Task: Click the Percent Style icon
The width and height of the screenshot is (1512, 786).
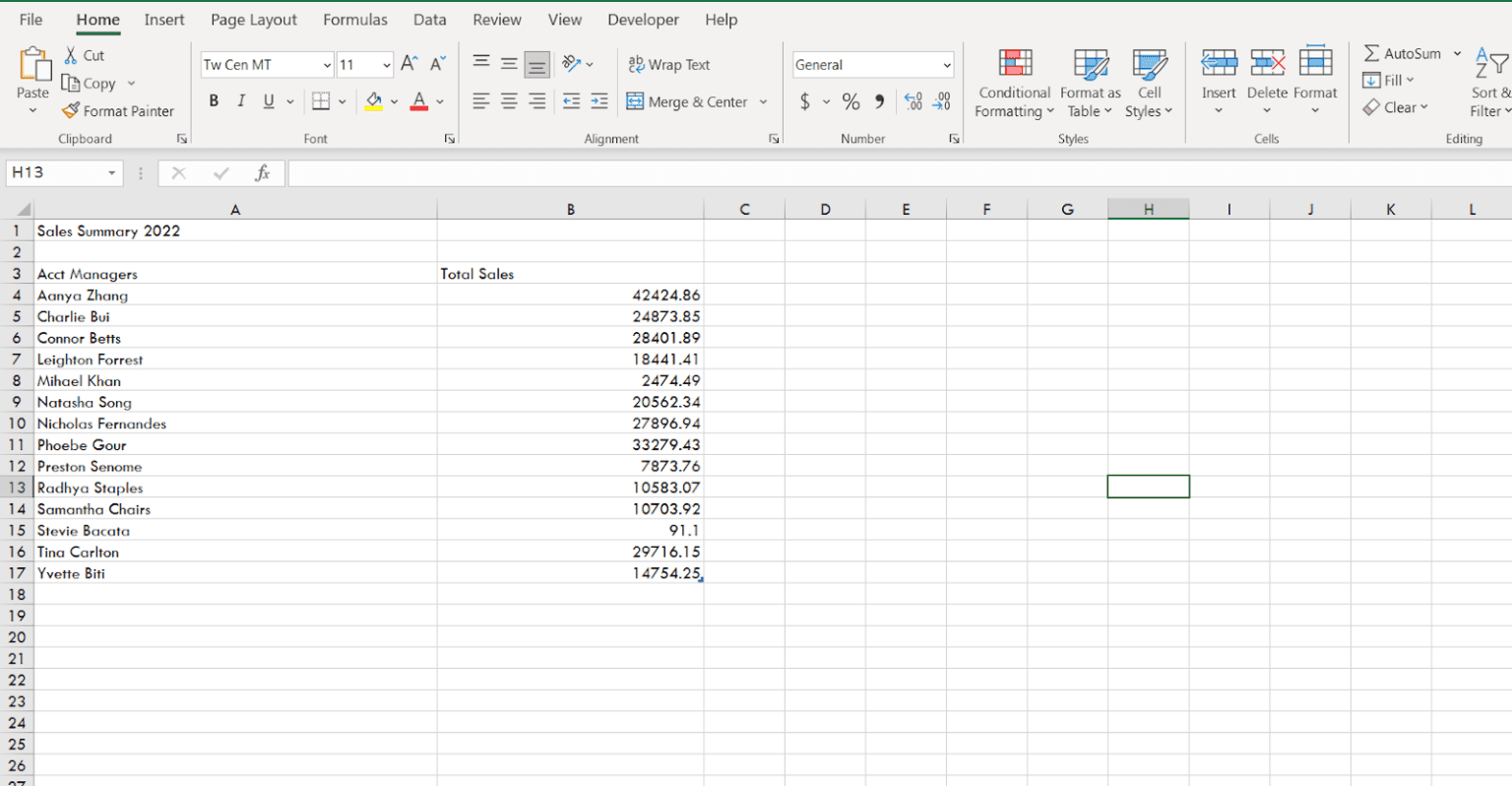Action: (x=851, y=101)
